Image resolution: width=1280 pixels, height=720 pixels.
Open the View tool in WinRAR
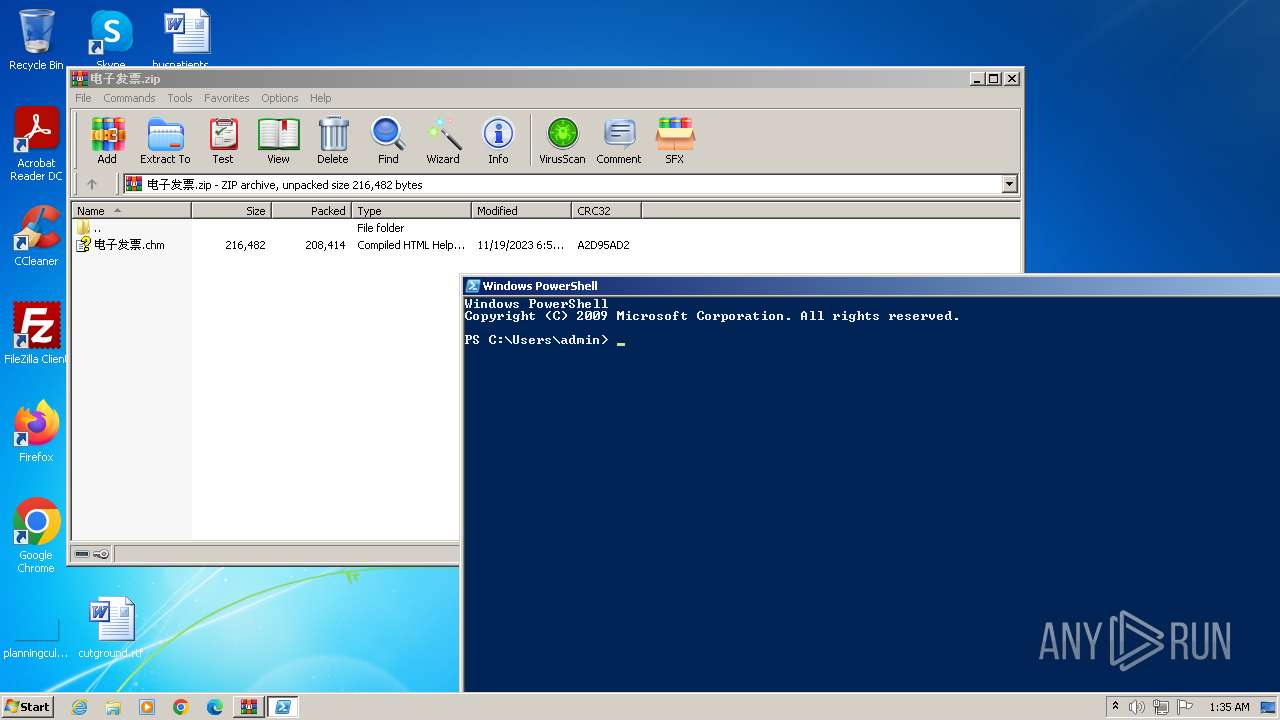tap(278, 140)
